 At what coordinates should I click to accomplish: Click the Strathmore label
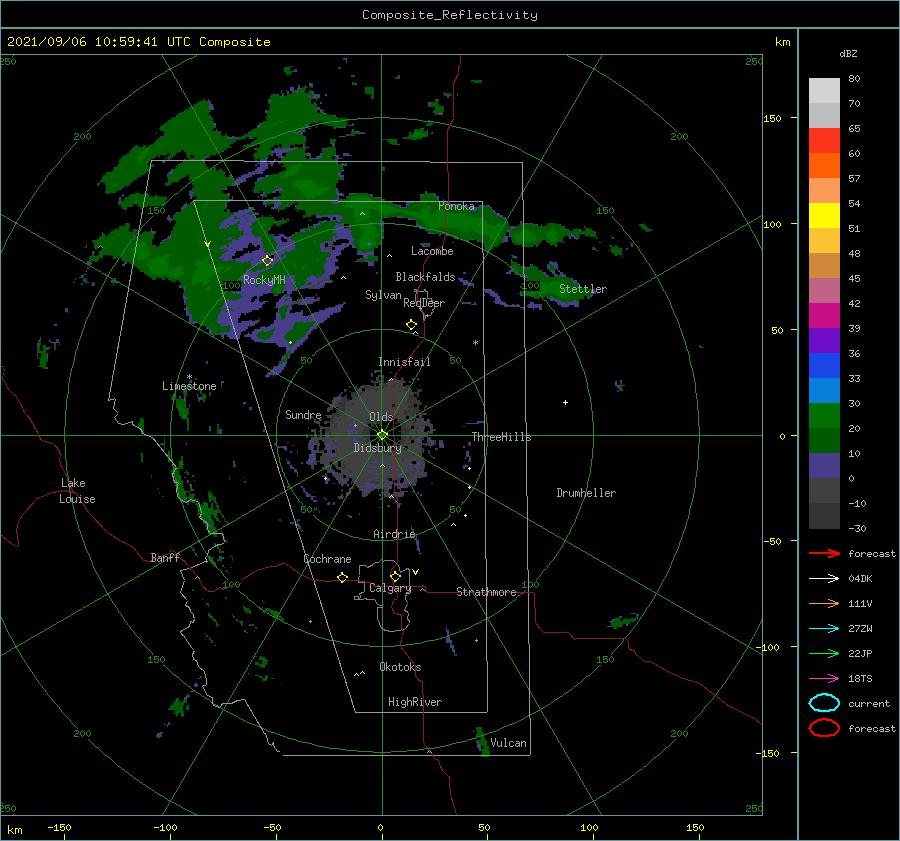point(486,592)
